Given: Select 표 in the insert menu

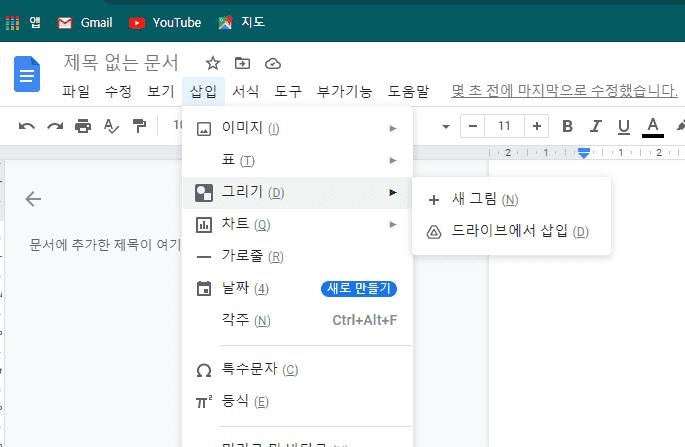Looking at the screenshot, I should point(298,160).
